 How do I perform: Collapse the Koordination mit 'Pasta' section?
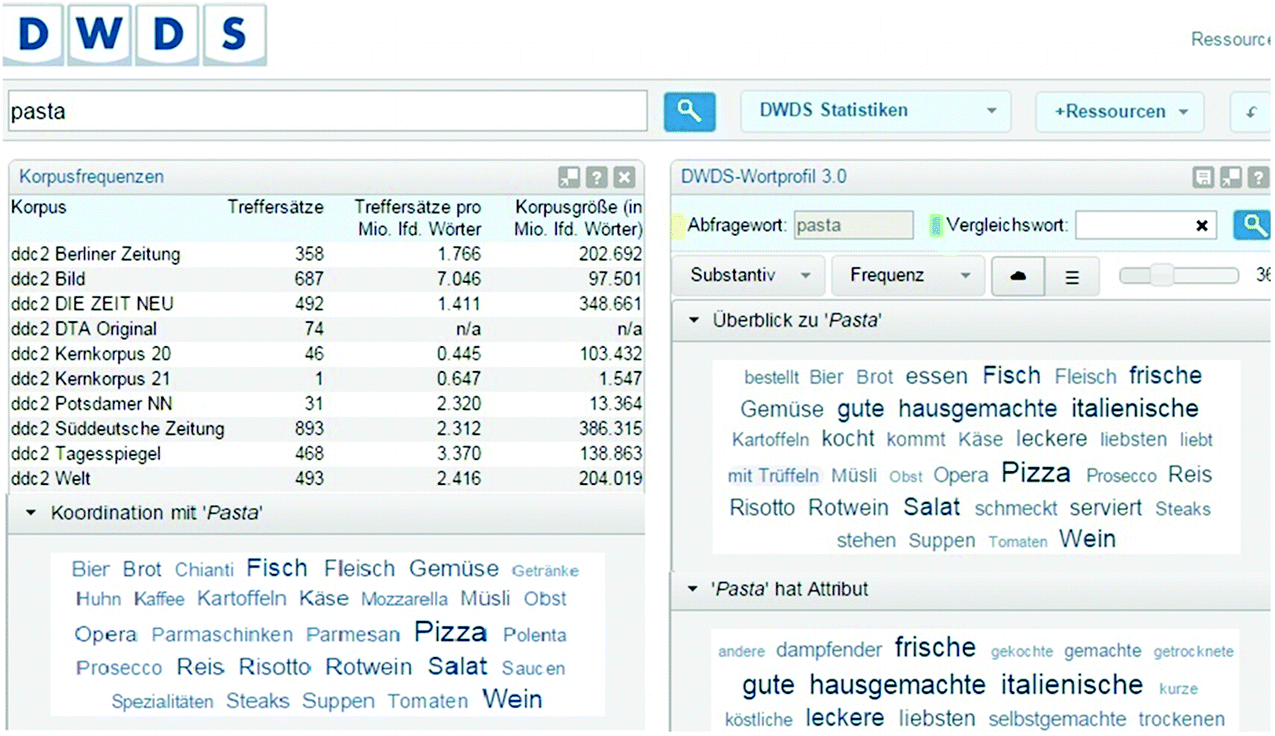[x=30, y=513]
